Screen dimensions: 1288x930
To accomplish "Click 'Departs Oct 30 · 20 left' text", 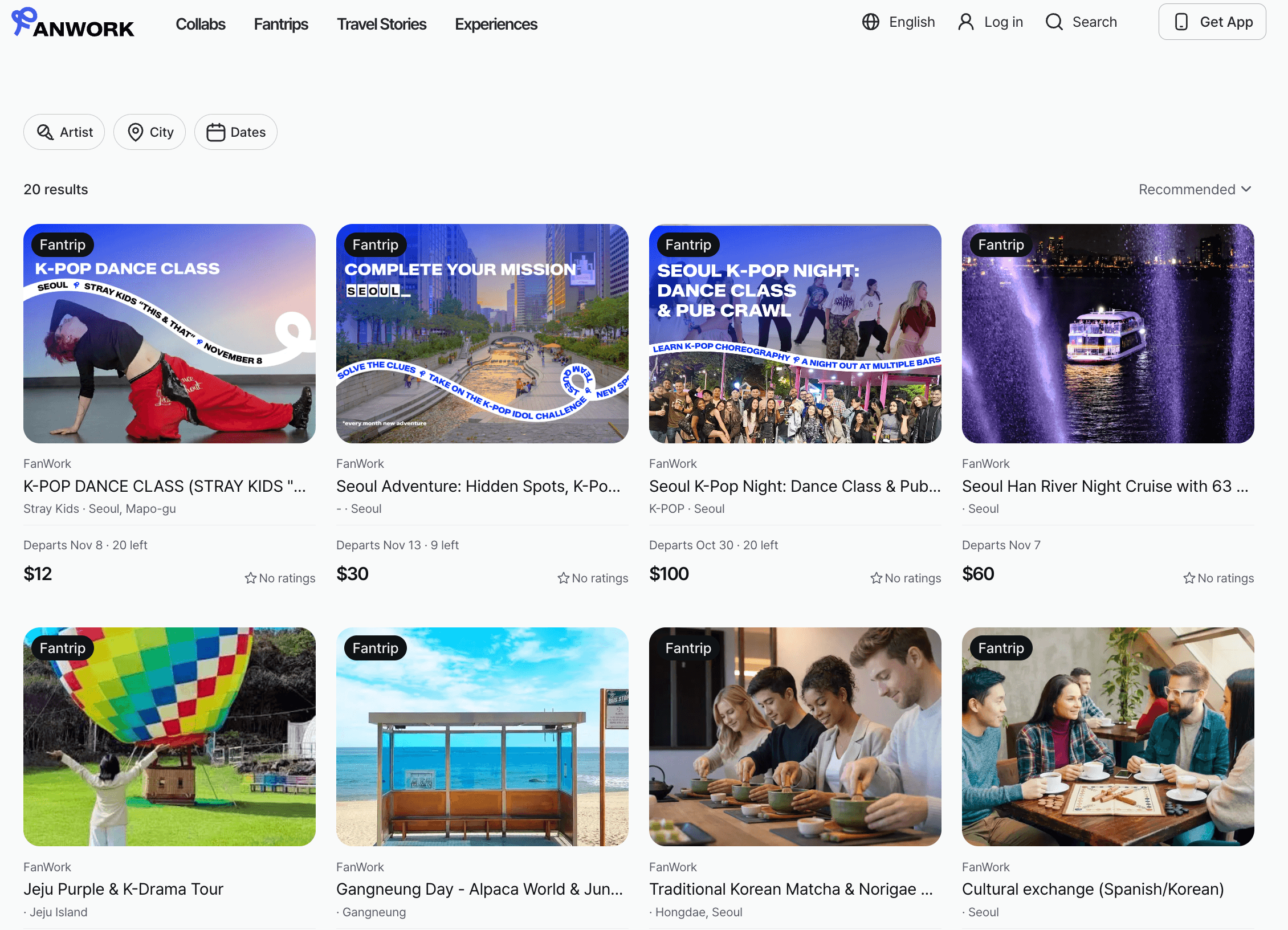I will coord(714,545).
